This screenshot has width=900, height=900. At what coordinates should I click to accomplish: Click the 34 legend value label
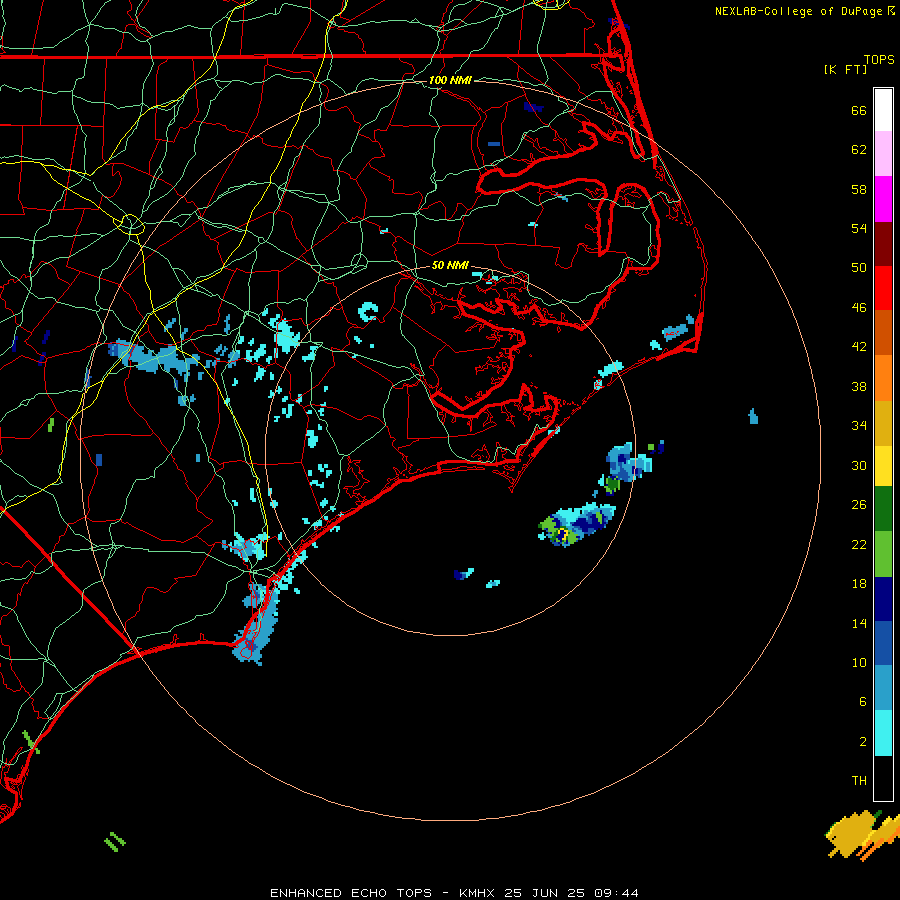[x=859, y=426]
